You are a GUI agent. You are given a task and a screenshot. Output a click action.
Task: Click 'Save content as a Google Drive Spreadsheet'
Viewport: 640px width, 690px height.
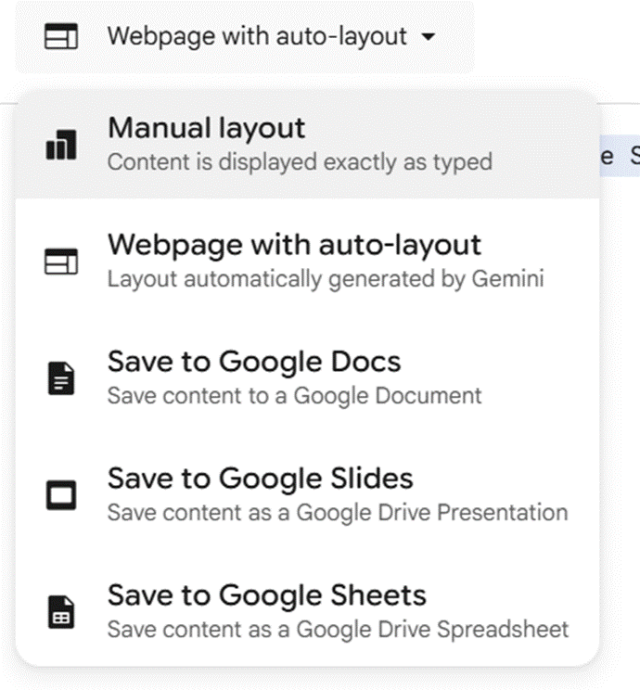click(338, 630)
